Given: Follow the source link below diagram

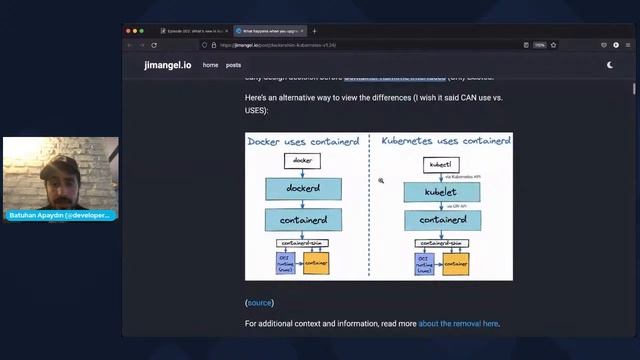Looking at the screenshot, I should [x=260, y=303].
